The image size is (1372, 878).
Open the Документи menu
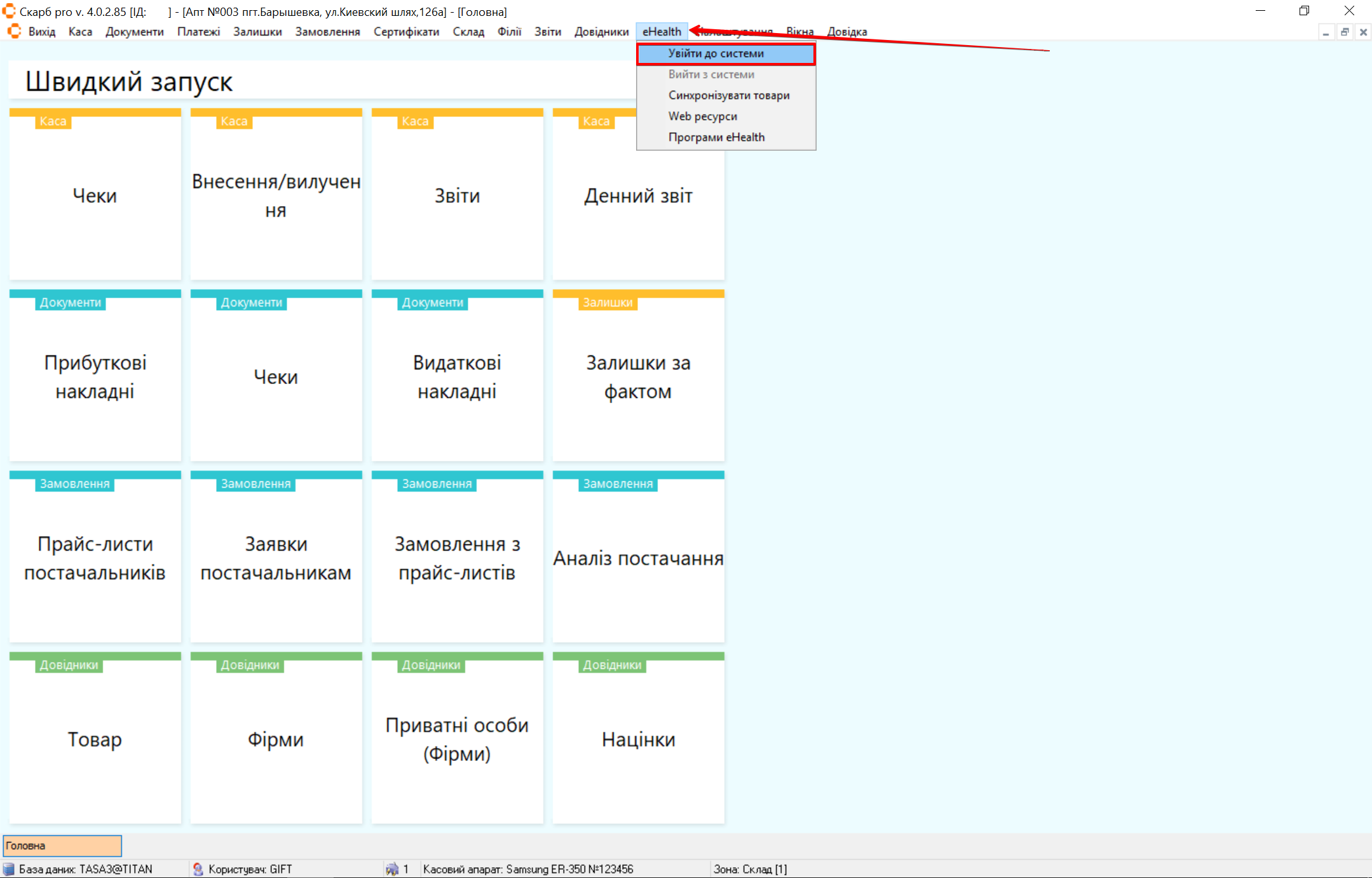click(x=134, y=32)
